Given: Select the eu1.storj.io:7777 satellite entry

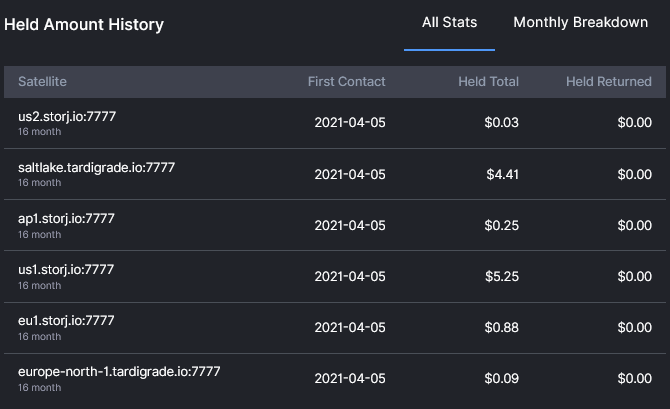Looking at the screenshot, I should 335,328.
